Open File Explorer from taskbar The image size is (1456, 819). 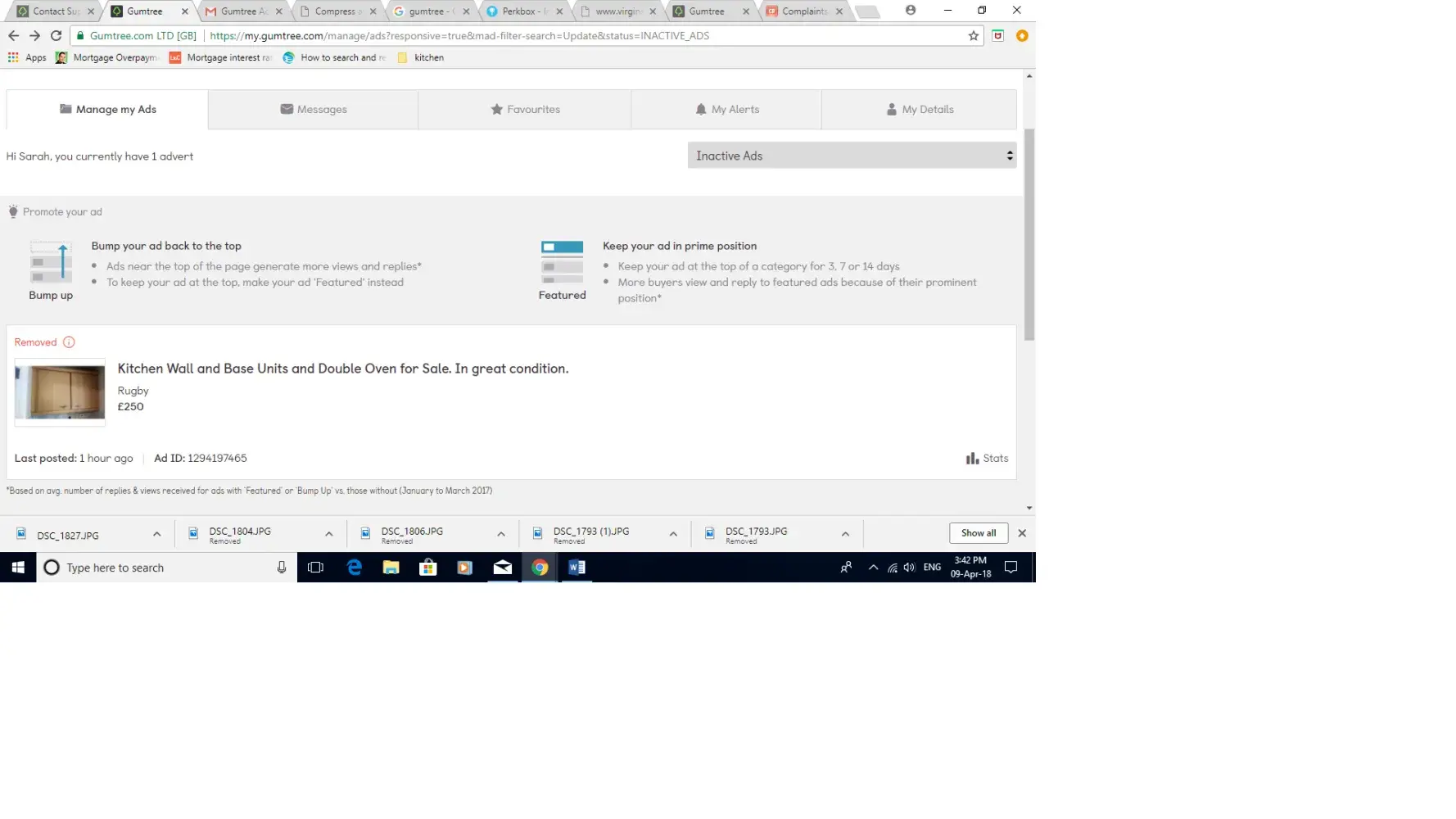pos(391,568)
